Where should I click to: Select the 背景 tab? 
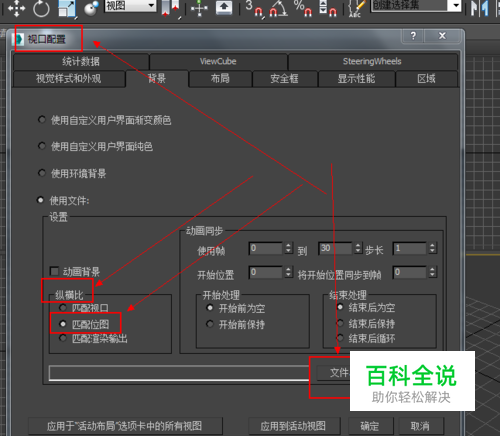[x=157, y=79]
